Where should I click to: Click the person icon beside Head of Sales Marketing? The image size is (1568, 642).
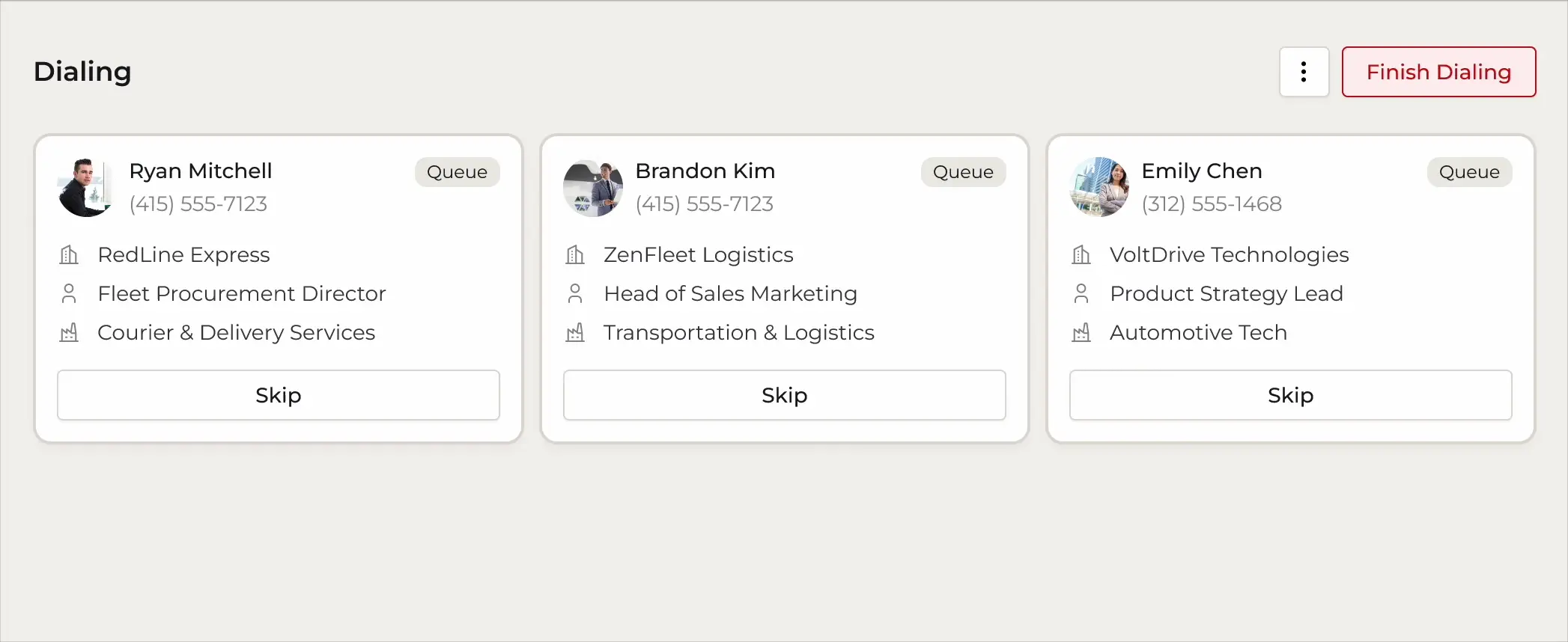tap(575, 293)
